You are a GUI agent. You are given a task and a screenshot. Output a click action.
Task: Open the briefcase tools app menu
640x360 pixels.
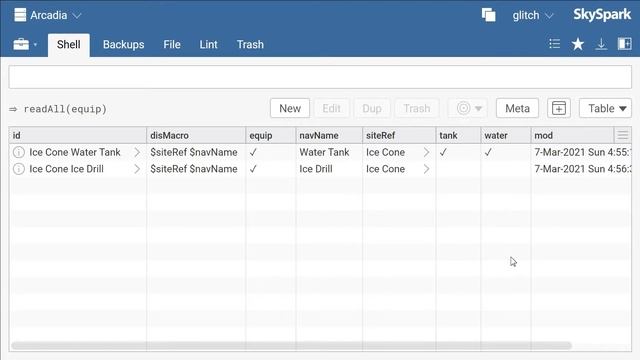coord(24,44)
